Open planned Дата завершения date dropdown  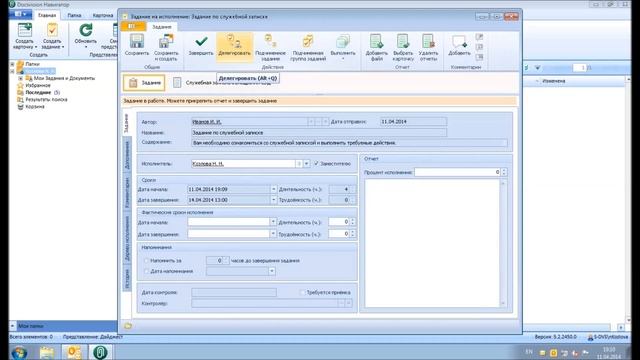pyautogui.click(x=273, y=200)
